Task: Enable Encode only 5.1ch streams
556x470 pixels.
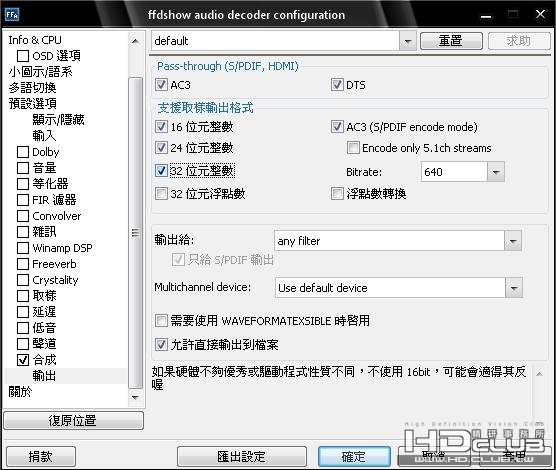Action: [x=353, y=148]
